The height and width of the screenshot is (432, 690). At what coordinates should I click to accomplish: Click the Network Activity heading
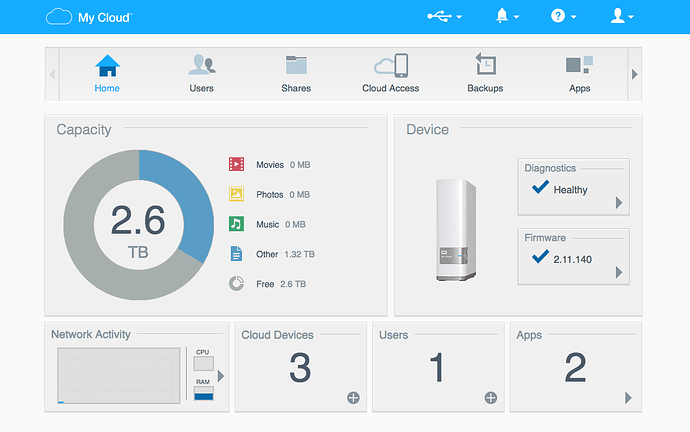click(91, 334)
